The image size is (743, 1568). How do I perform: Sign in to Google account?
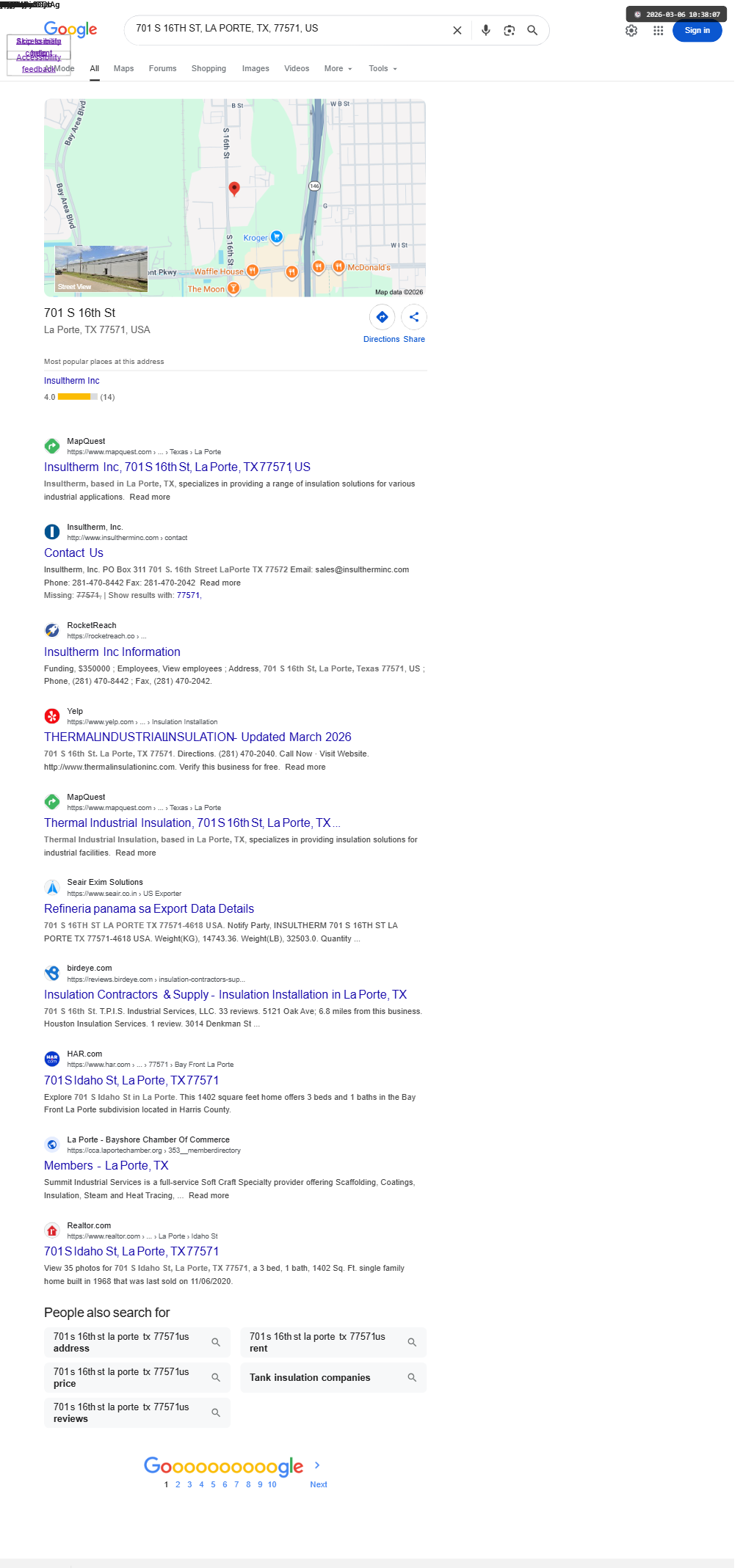(697, 31)
